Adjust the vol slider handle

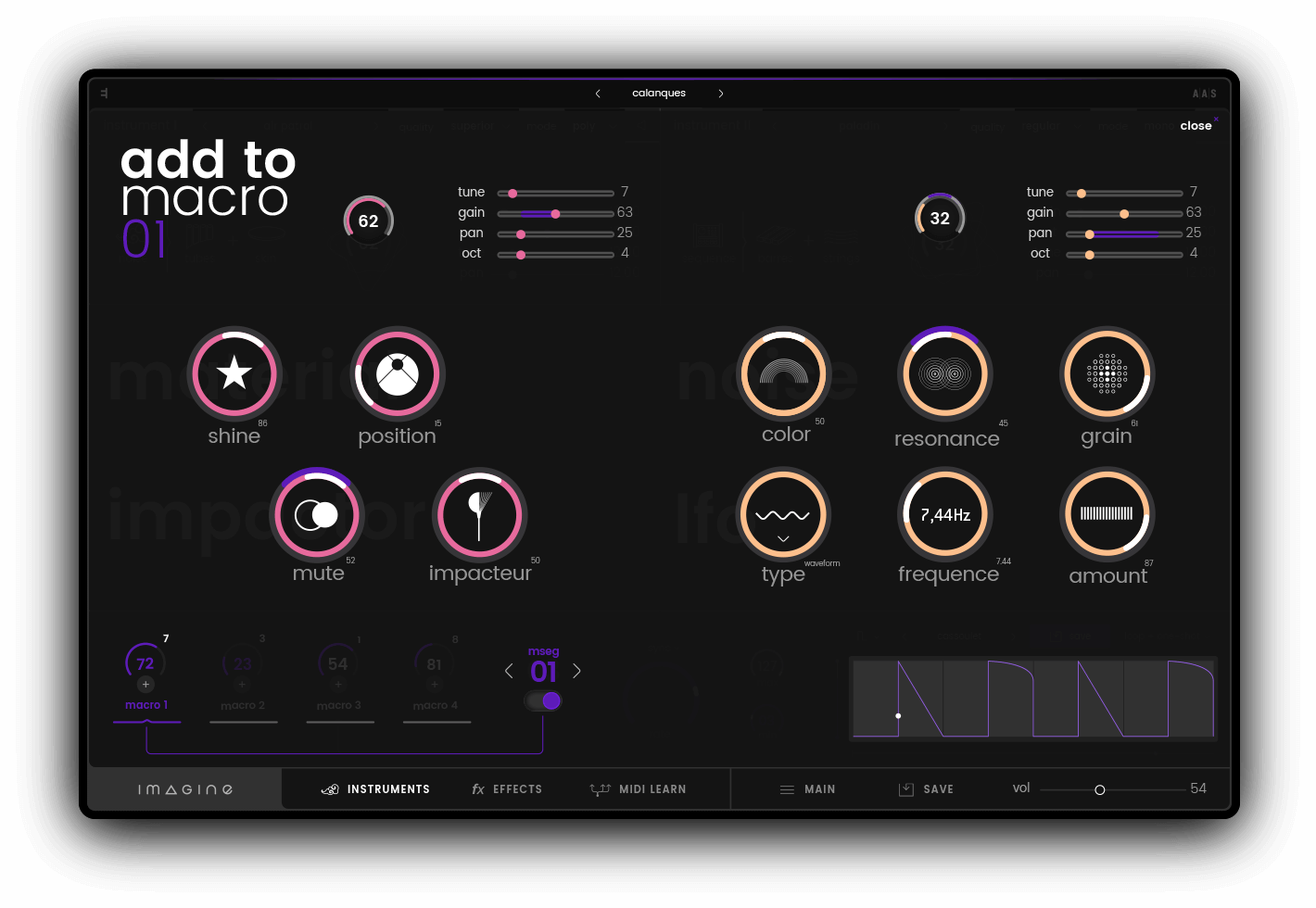[1100, 790]
